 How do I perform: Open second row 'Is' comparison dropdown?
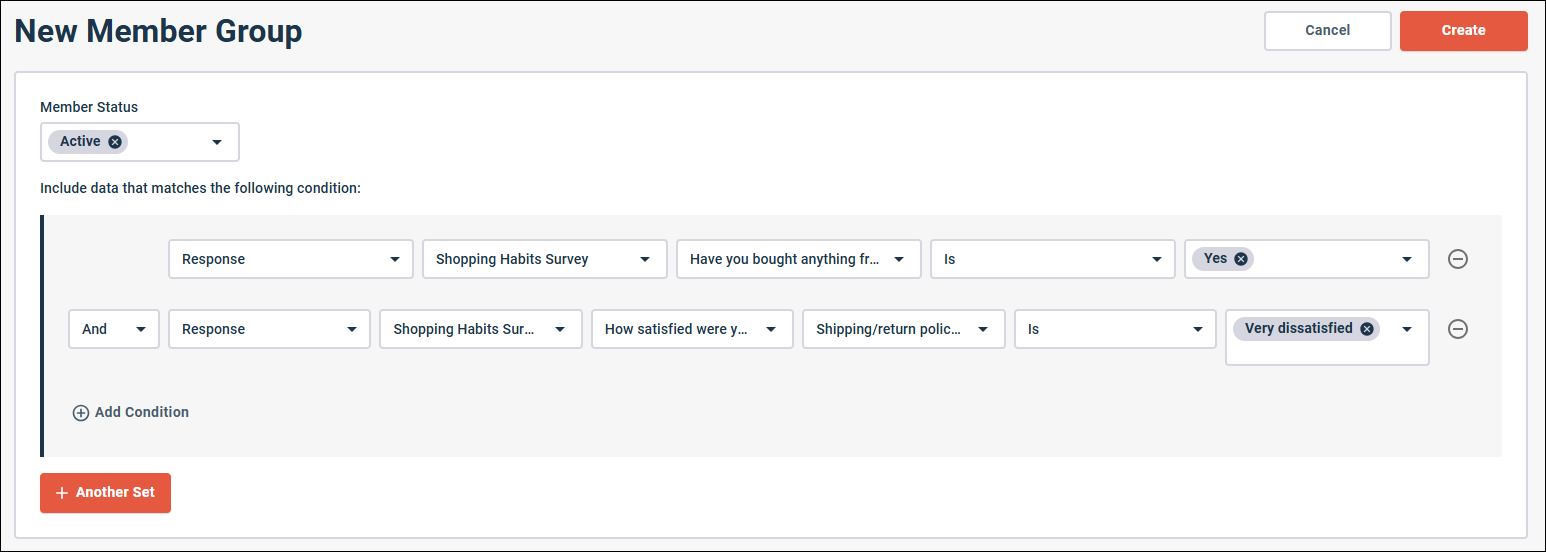click(x=1197, y=329)
